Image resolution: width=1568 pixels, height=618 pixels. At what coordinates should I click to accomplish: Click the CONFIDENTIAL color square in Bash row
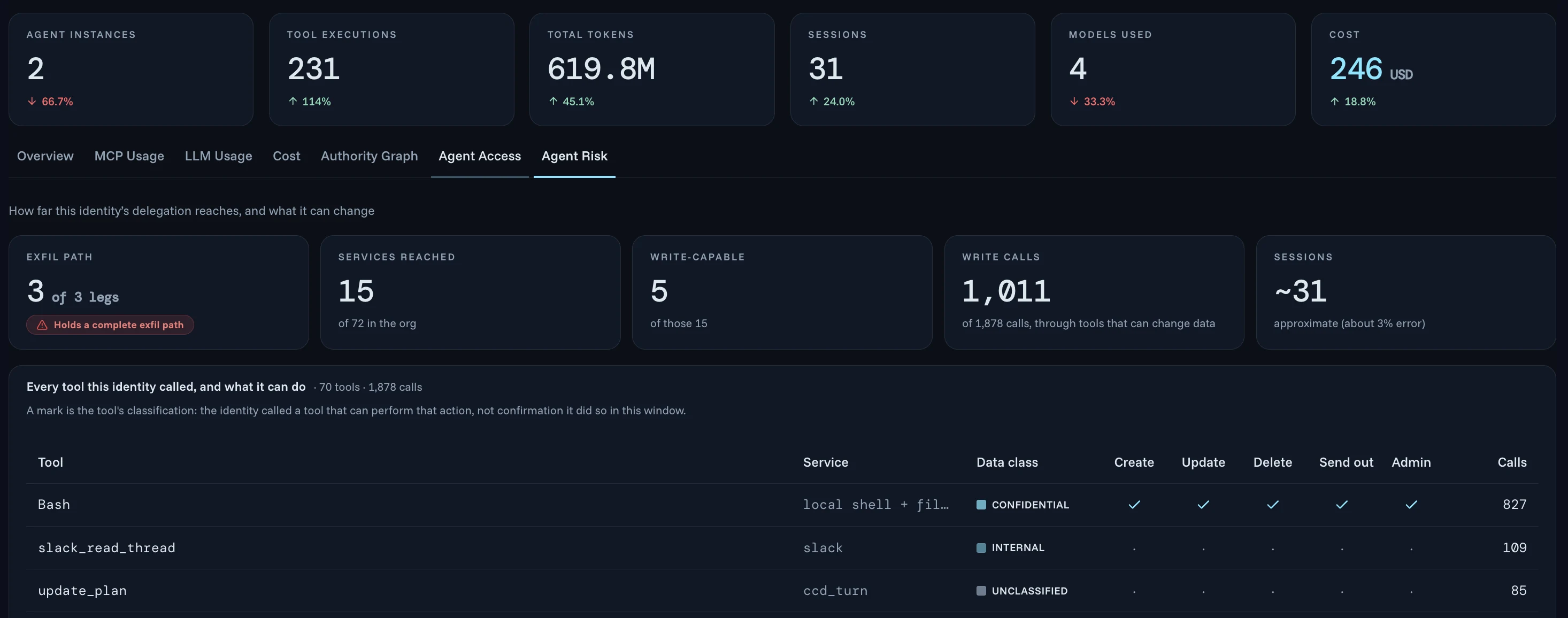click(x=981, y=504)
